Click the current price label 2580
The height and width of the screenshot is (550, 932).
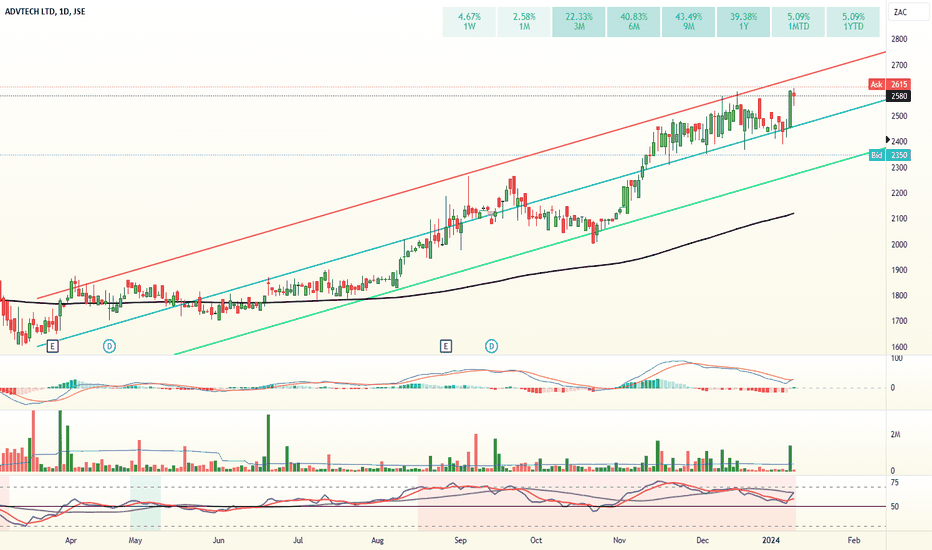[899, 96]
